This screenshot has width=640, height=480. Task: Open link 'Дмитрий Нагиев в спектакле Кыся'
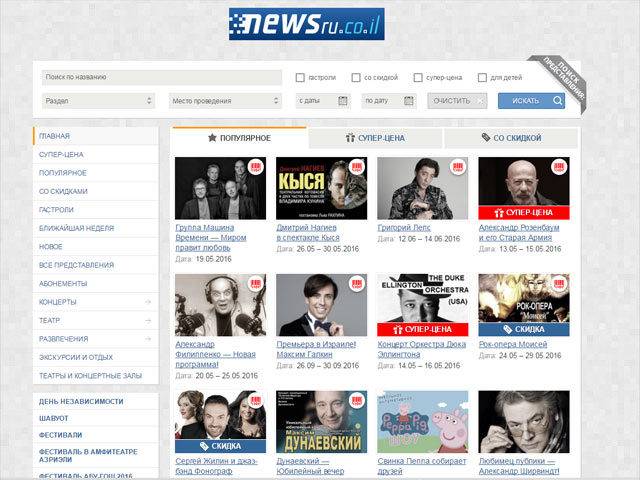(308, 233)
